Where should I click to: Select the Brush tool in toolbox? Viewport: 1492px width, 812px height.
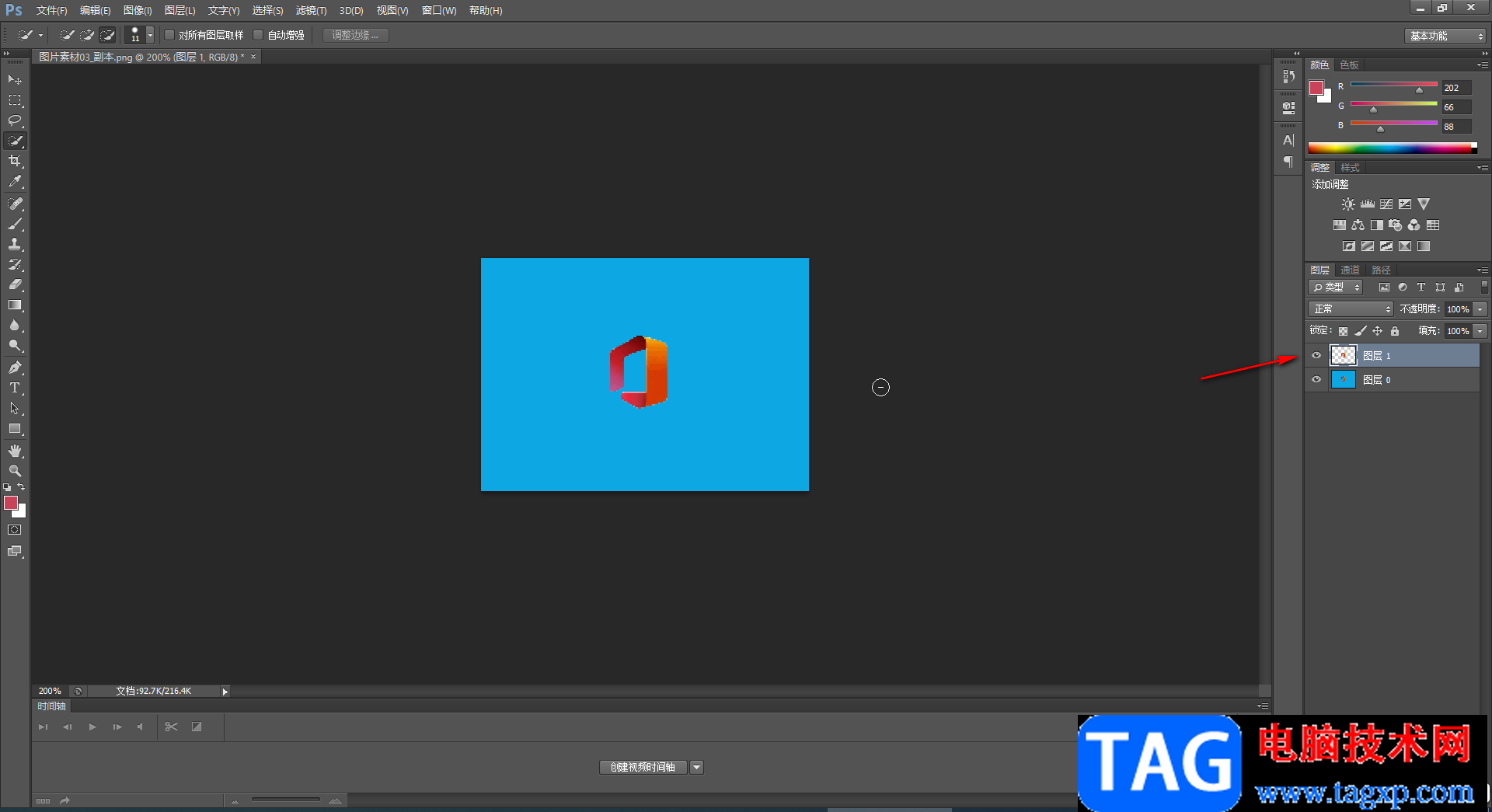(x=15, y=224)
